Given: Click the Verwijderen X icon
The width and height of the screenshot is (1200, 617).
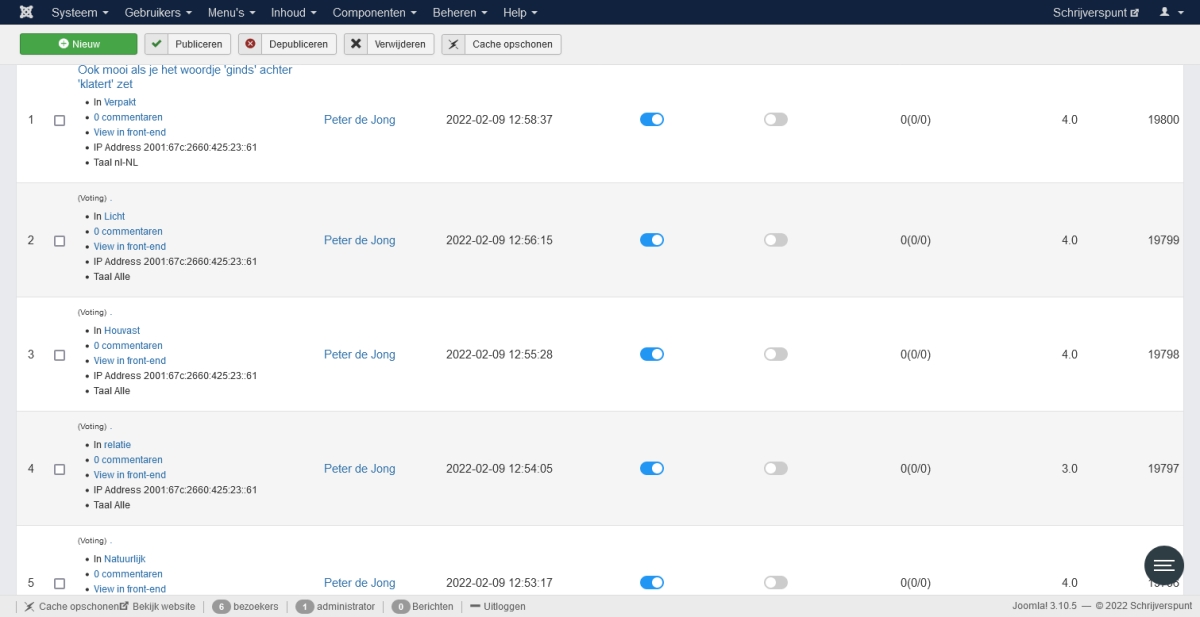Looking at the screenshot, I should point(356,44).
